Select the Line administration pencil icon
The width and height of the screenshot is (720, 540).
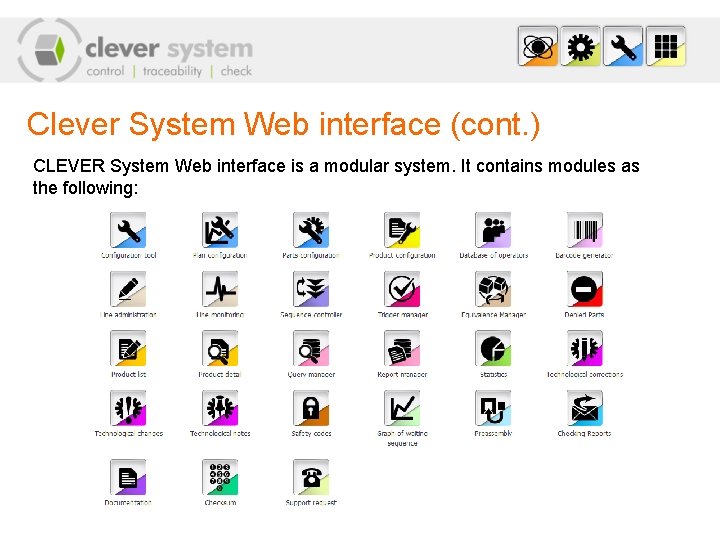click(128, 289)
